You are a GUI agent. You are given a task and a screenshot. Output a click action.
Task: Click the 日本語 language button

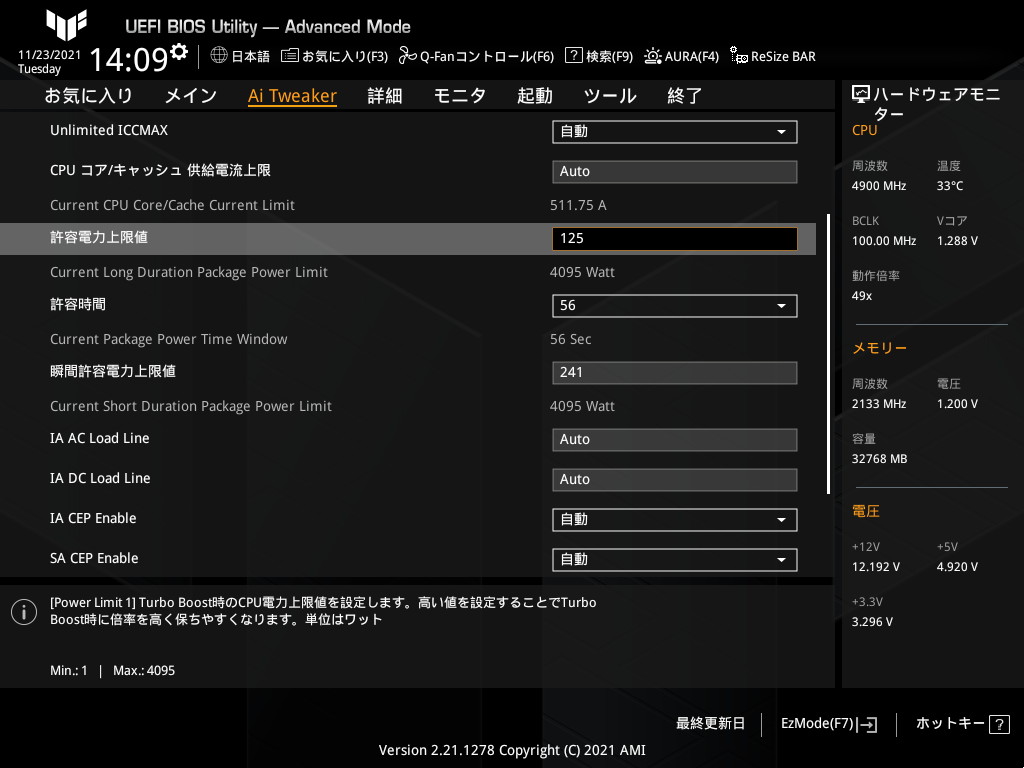(x=251, y=57)
